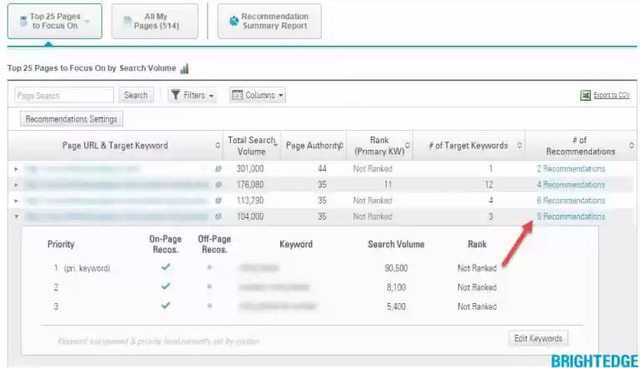This screenshot has height=368, width=640.
Task: Sort by Page URL & Target Keyword column
Action: [115, 146]
